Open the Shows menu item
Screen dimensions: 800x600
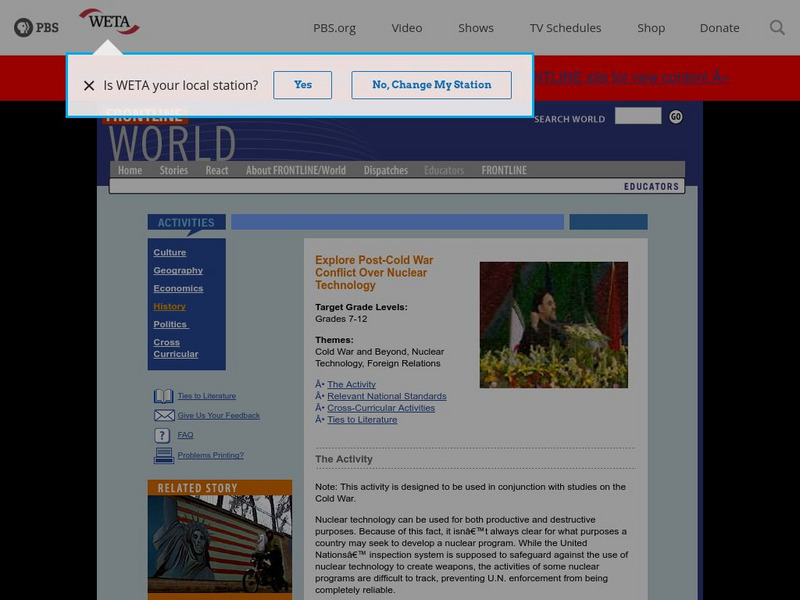click(x=476, y=28)
